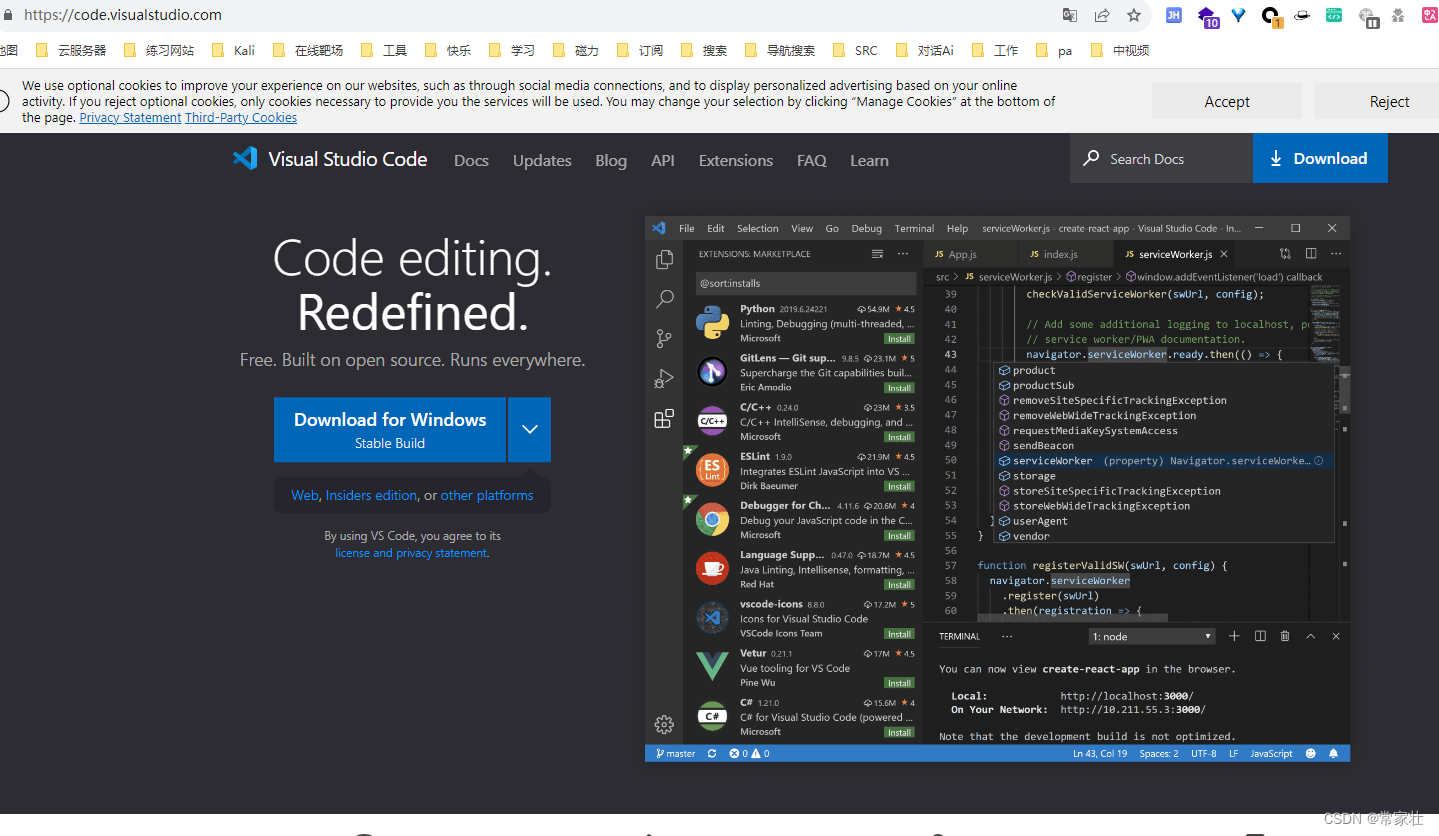Open the Docs nav item
The image size is (1439, 836).
pyautogui.click(x=471, y=160)
